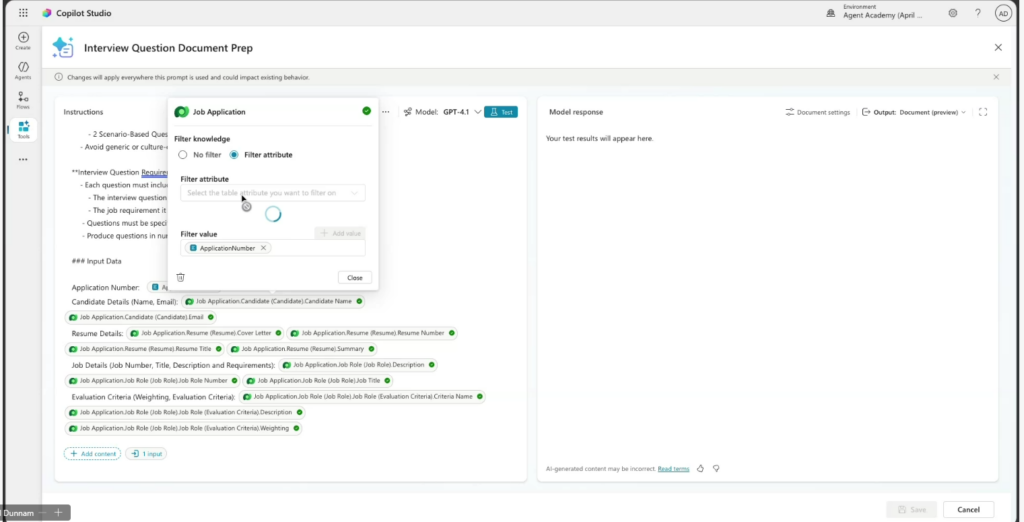Screen dimensions: 1024x522
Task: Remove the ApplicationNumber filter value chip
Action: coord(264,248)
